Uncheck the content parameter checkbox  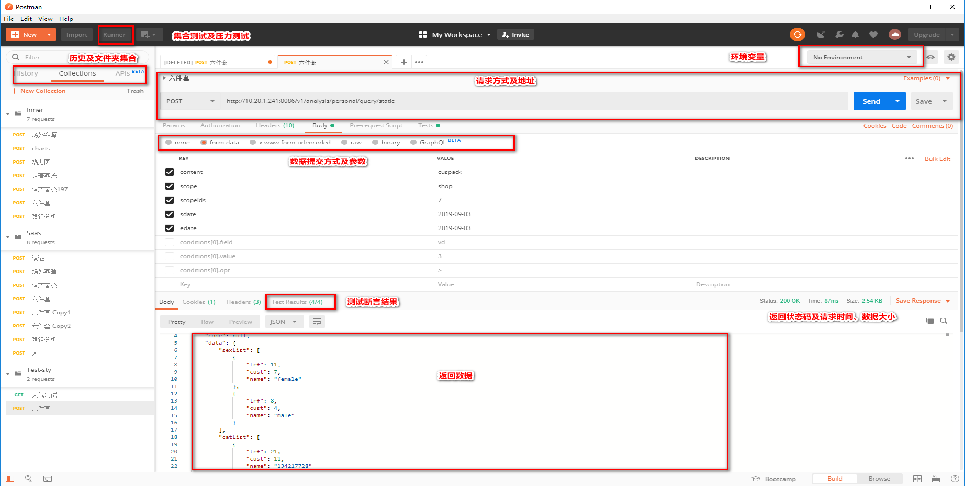coord(169,172)
